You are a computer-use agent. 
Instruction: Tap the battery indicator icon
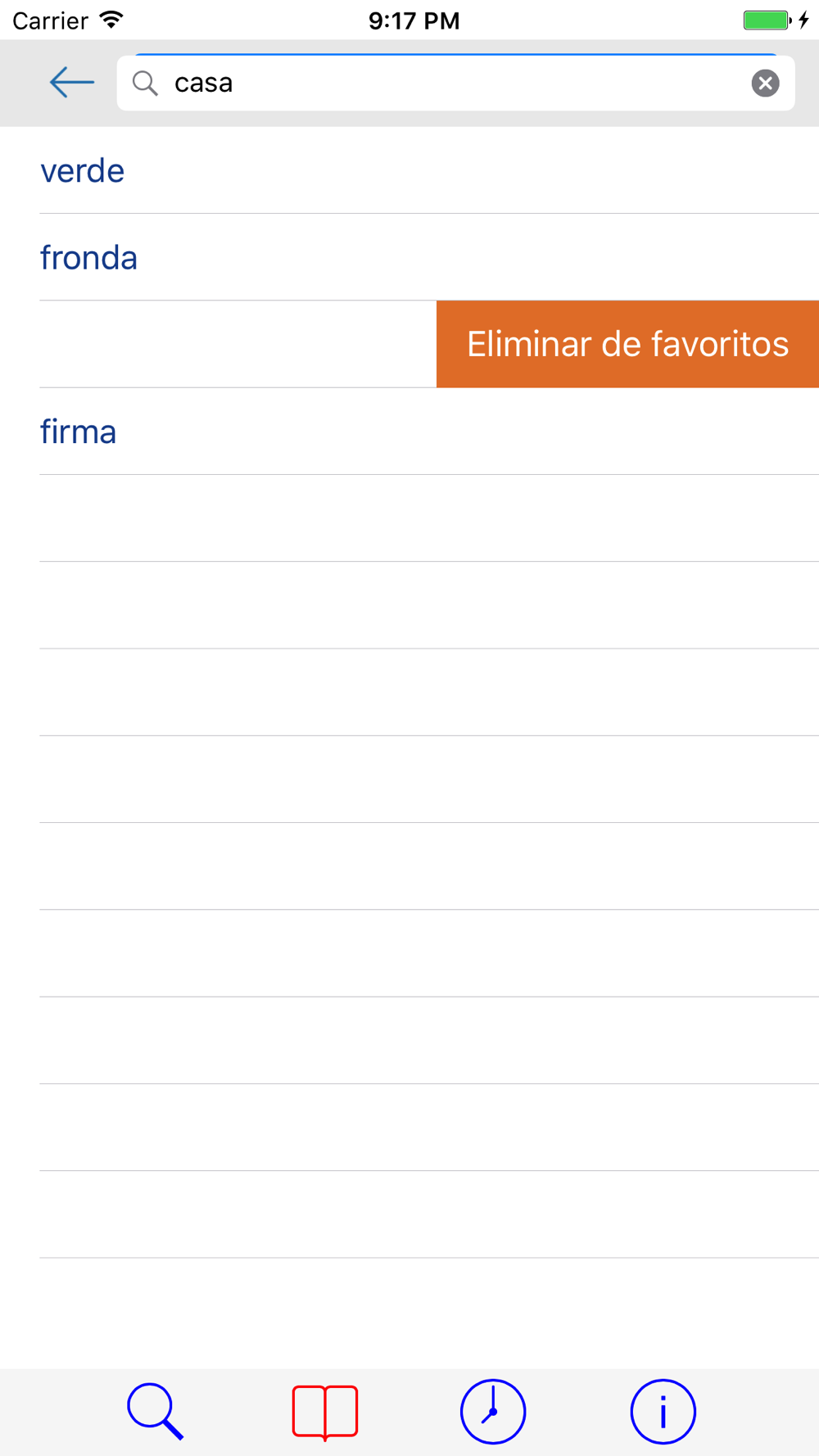click(767, 20)
